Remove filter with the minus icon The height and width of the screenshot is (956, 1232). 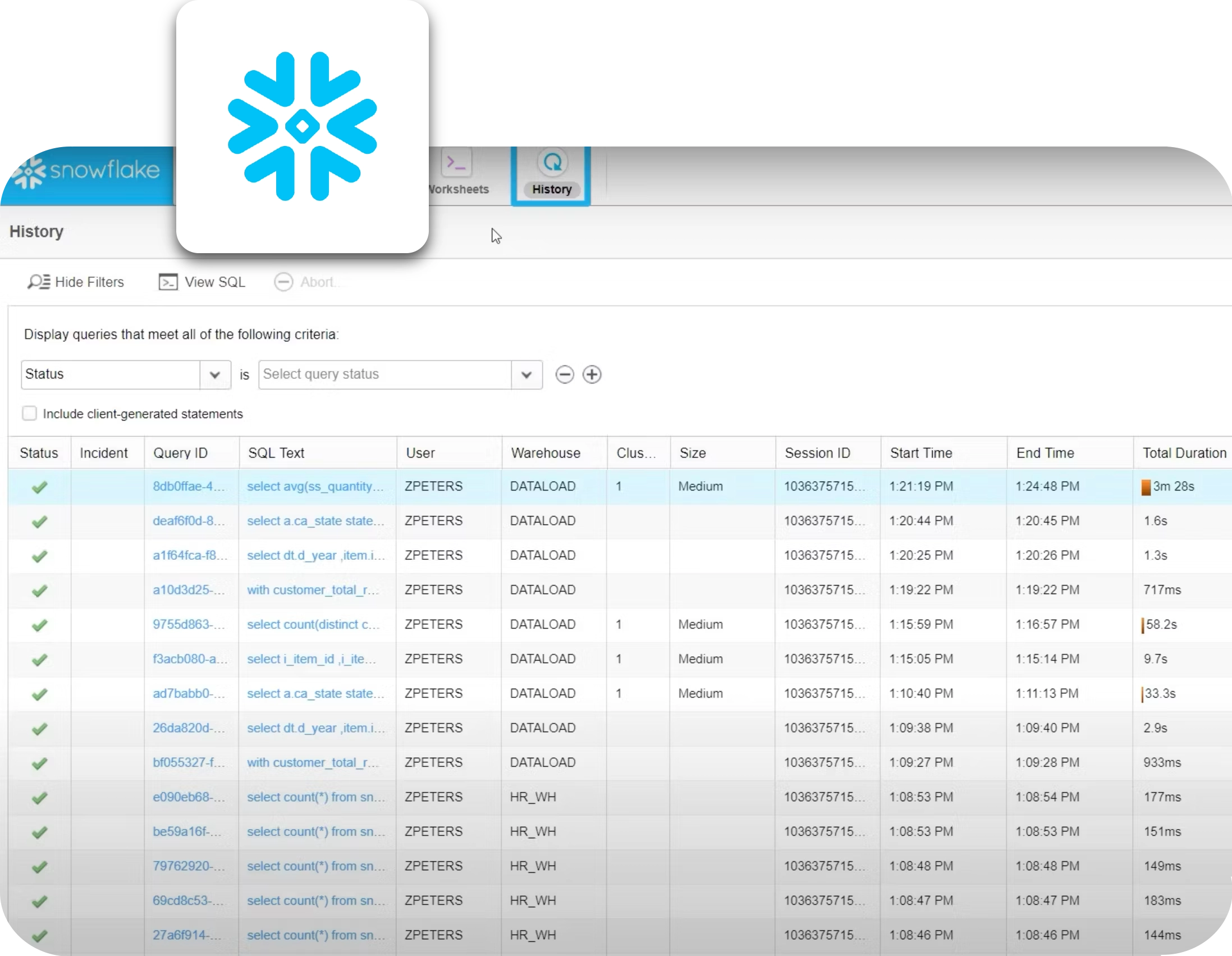coord(564,374)
